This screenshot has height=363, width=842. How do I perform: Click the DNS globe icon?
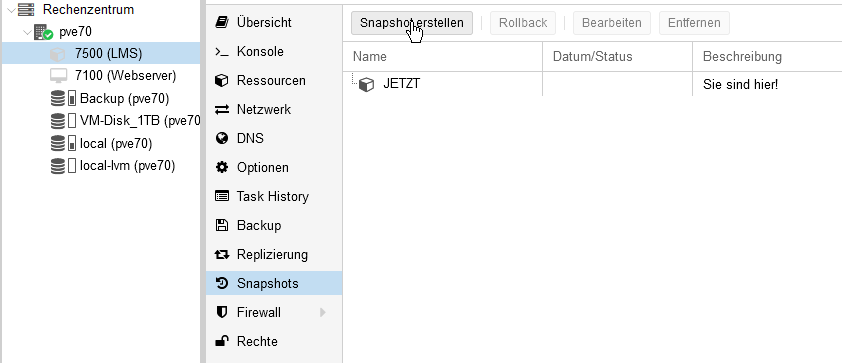222,139
